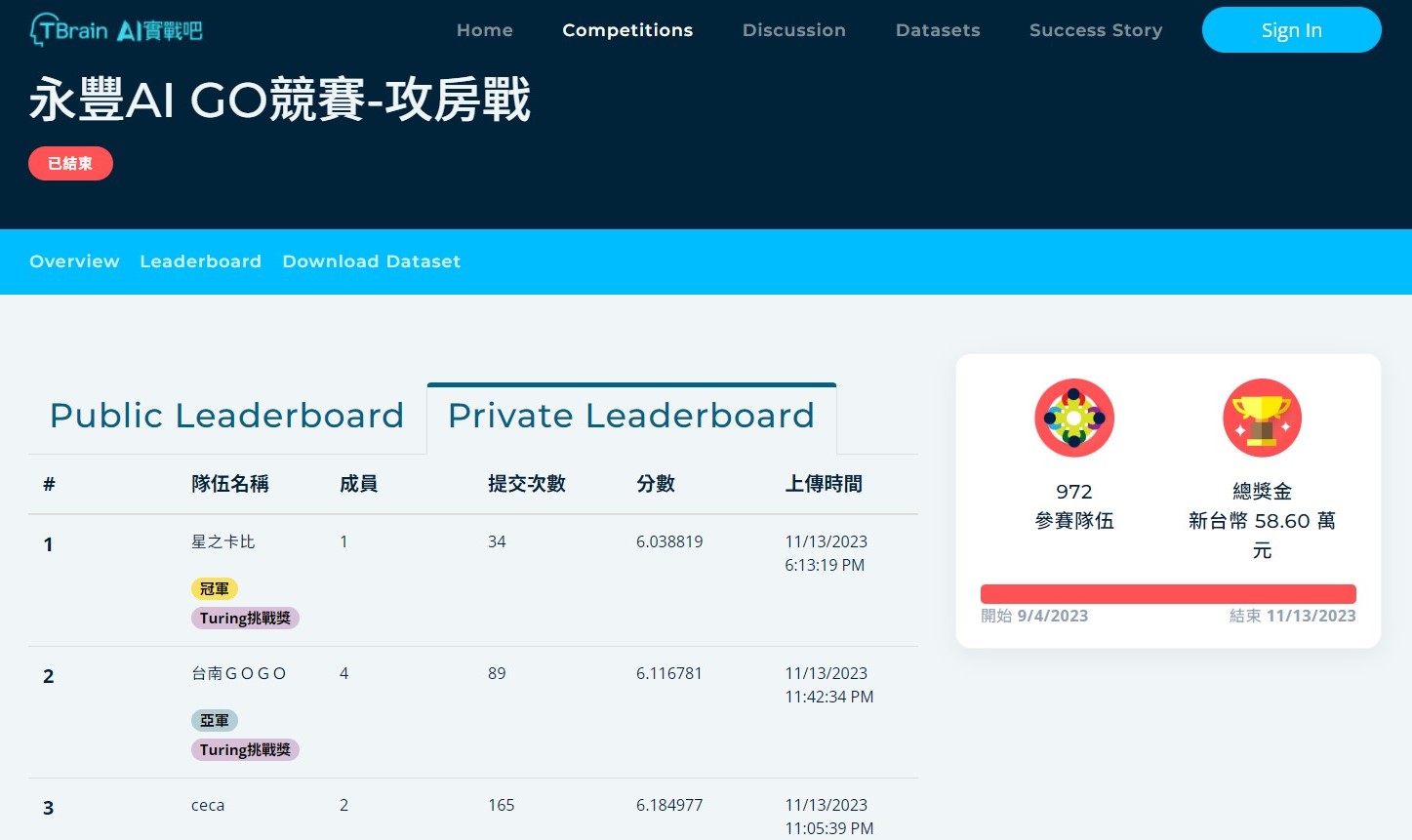Open the Discussion page
The width and height of the screenshot is (1412, 840).
[x=793, y=30]
